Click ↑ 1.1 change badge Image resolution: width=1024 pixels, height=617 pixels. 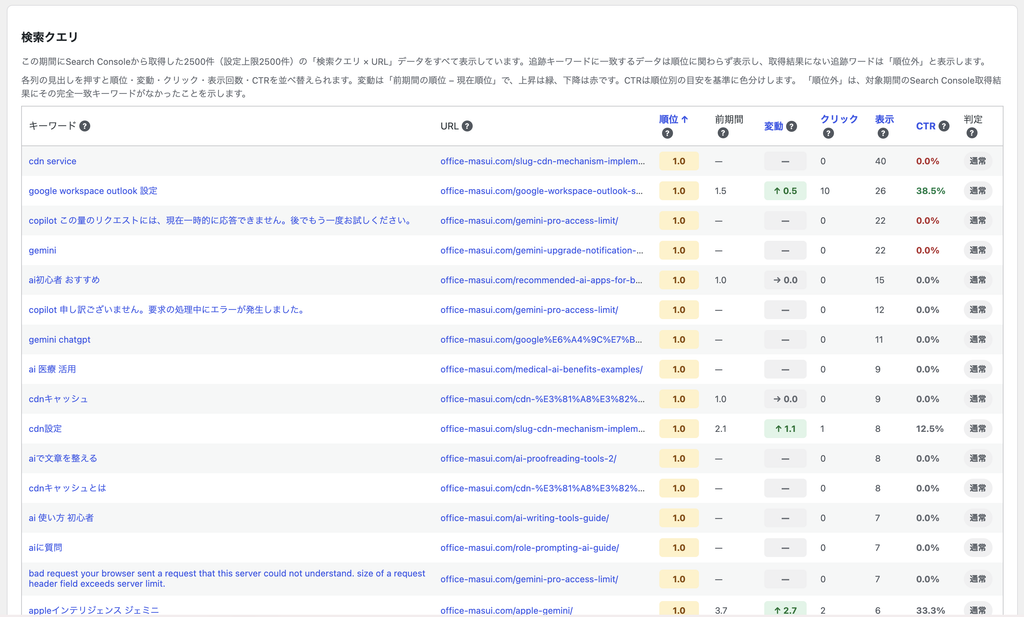(785, 428)
